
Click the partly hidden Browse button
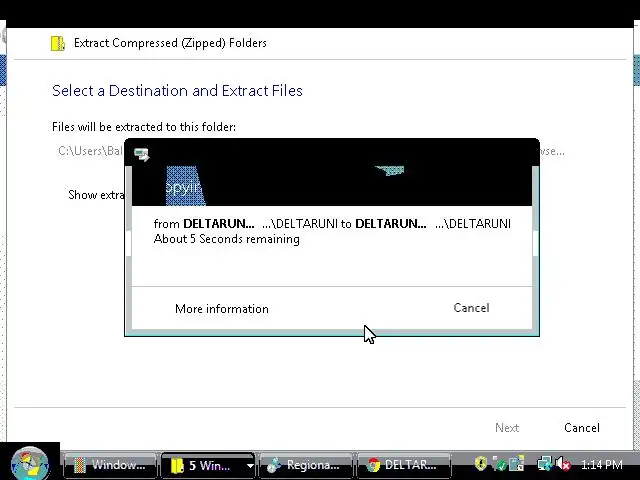tap(552, 151)
